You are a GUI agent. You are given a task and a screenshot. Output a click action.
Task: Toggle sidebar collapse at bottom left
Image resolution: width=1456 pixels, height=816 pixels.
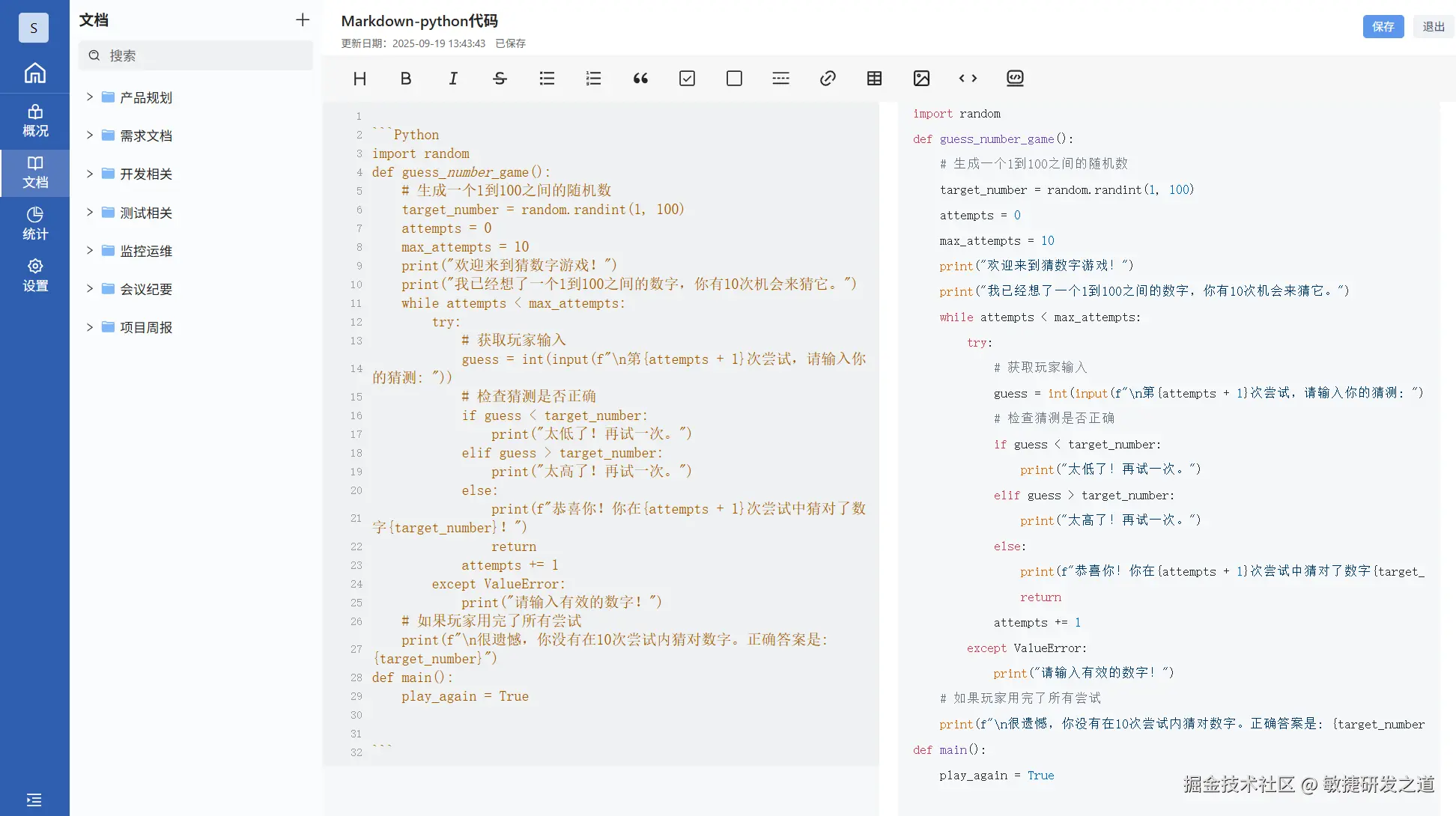34,800
